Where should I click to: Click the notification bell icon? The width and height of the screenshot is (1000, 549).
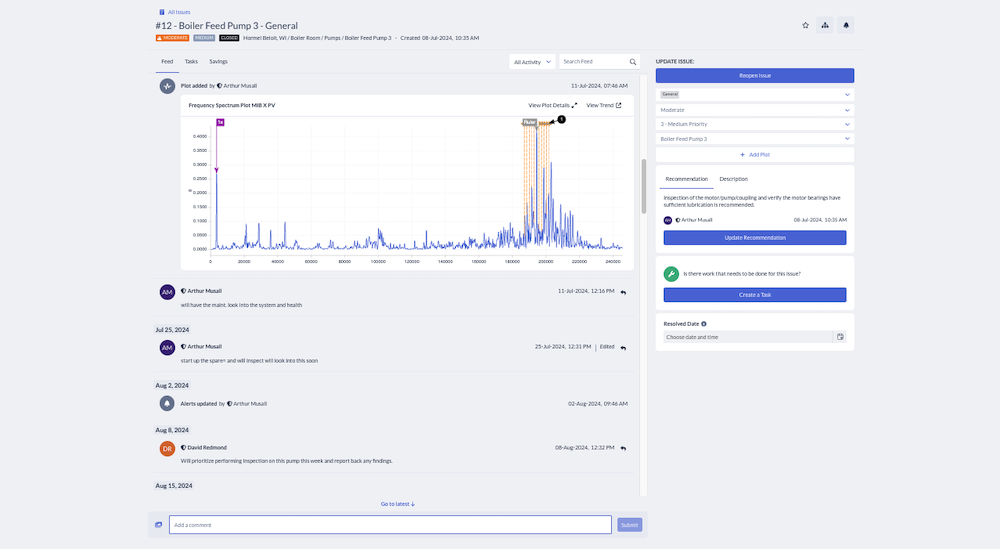click(846, 25)
